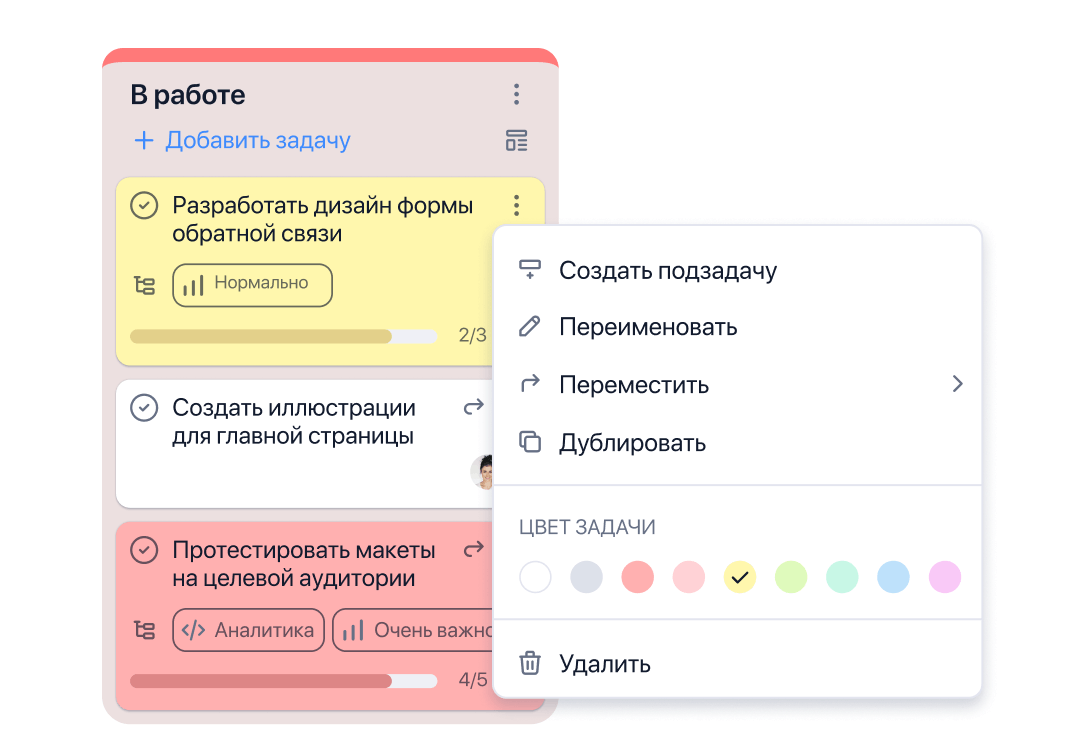Select the blue task color swatch
This screenshot has width=1084, height=746.
pyautogui.click(x=893, y=577)
